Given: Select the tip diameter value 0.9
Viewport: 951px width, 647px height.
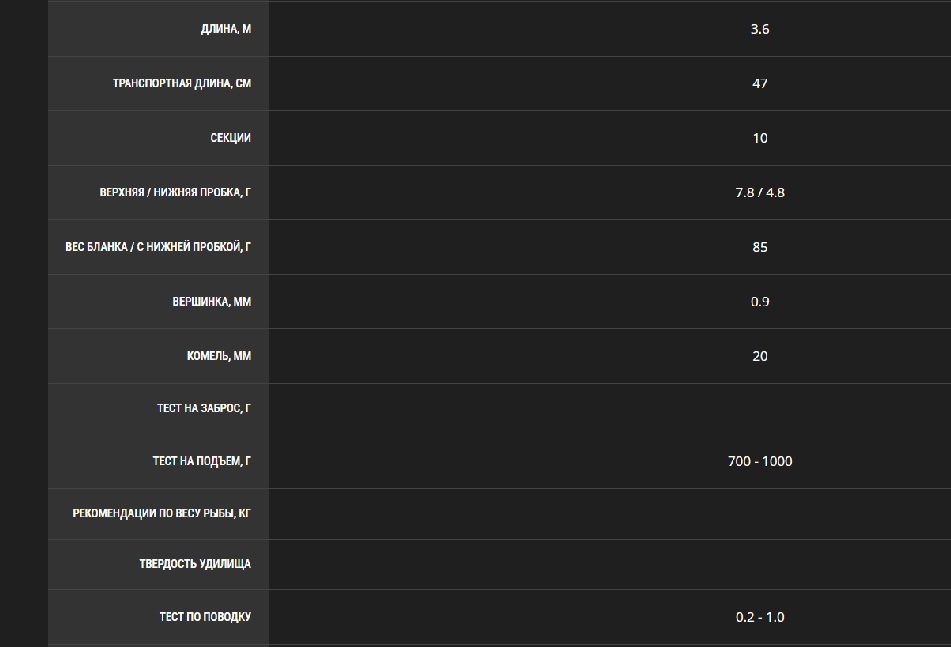Looking at the screenshot, I should 760,301.
